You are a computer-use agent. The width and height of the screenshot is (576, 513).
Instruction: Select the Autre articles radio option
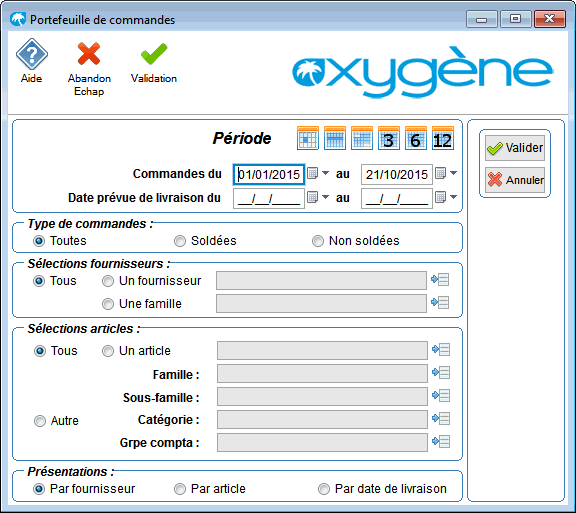tap(40, 421)
